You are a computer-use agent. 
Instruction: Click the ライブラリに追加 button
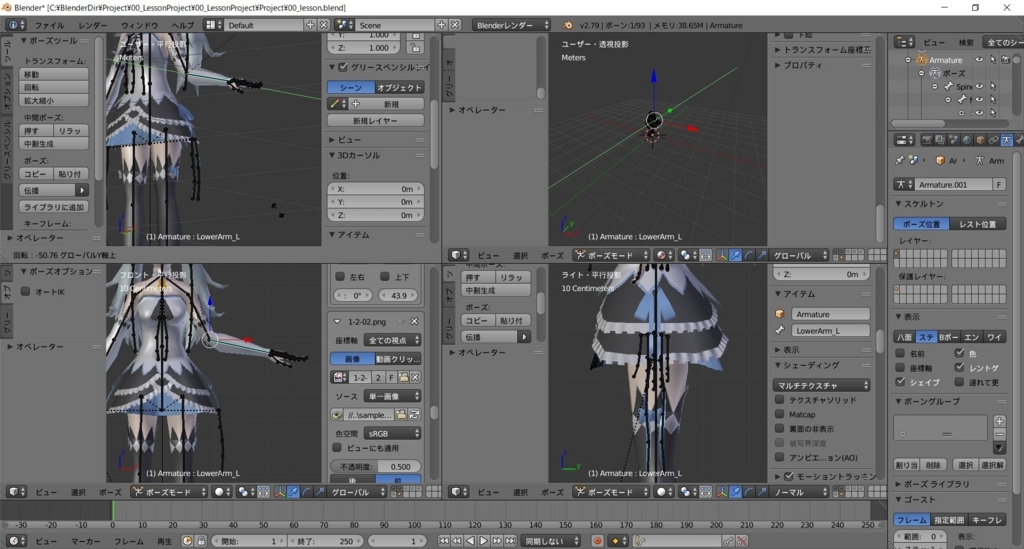(54, 207)
